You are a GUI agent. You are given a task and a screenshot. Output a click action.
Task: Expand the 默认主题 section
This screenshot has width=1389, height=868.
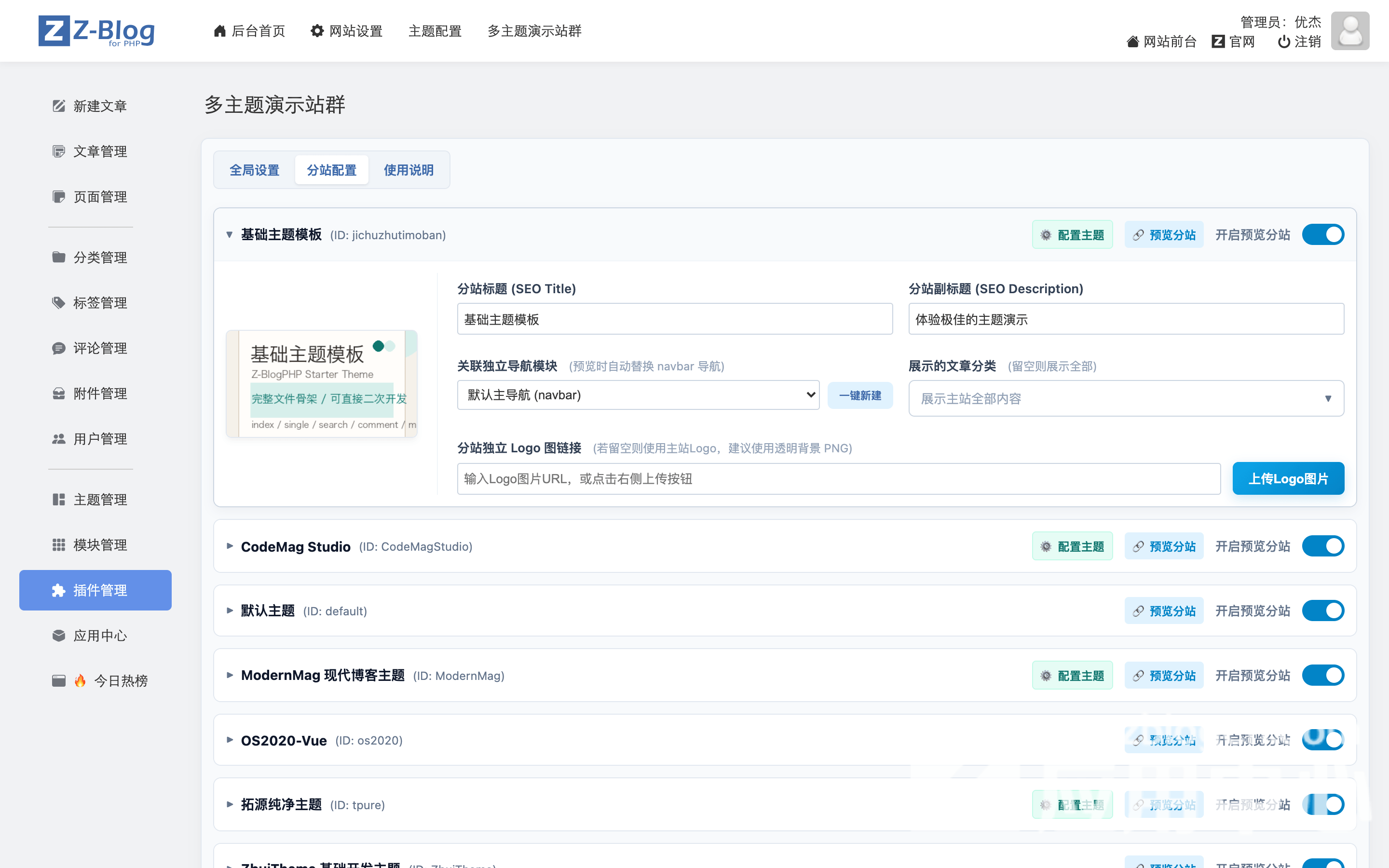coord(230,611)
